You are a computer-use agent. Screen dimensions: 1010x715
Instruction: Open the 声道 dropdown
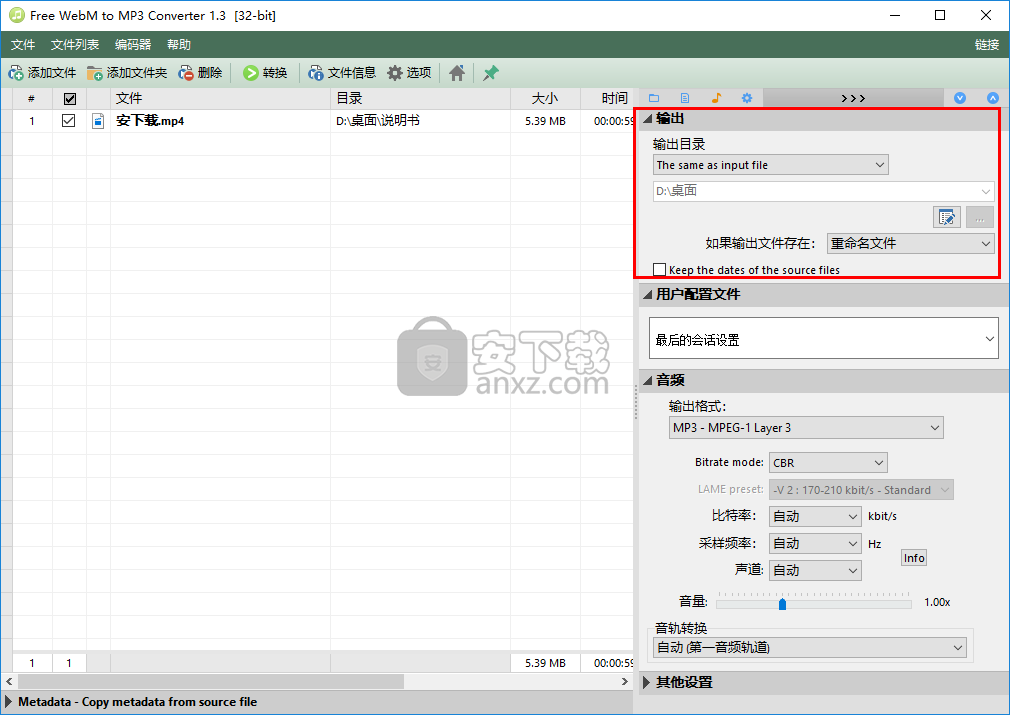pos(815,570)
